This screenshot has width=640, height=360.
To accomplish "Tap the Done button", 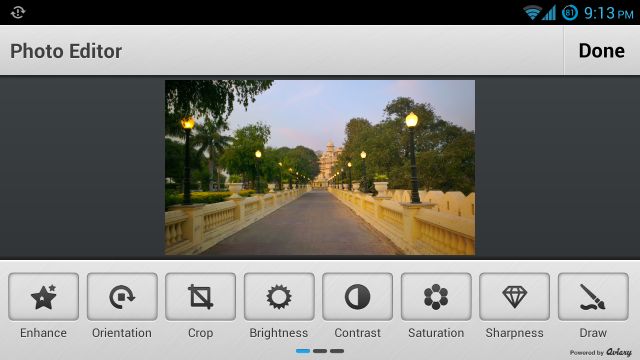I will [x=602, y=51].
